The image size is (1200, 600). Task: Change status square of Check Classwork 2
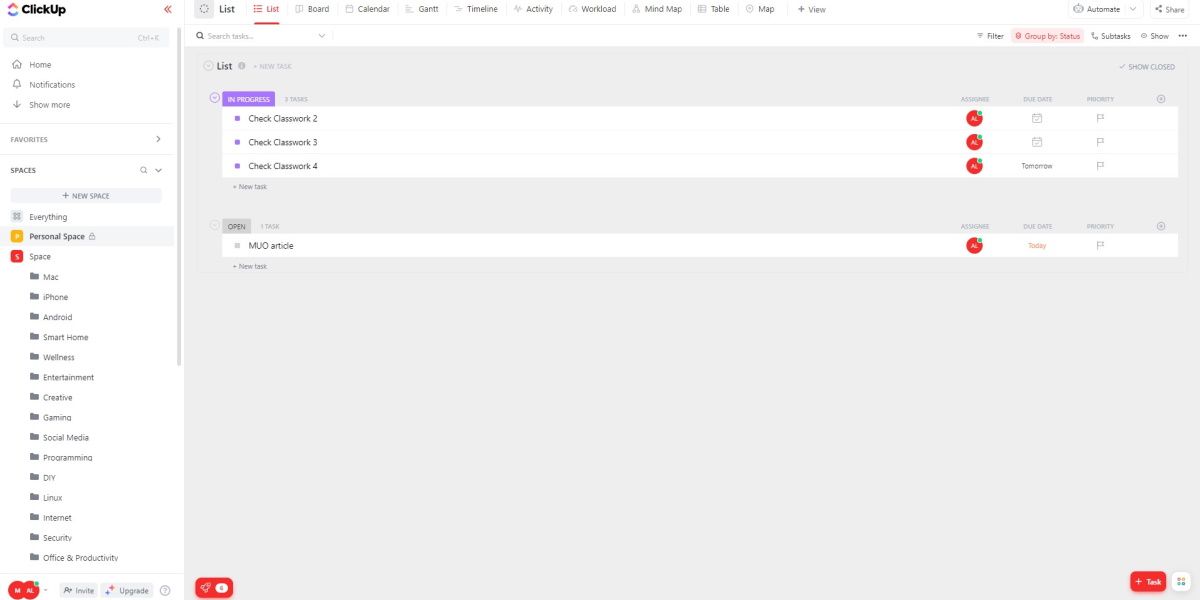[x=237, y=118]
